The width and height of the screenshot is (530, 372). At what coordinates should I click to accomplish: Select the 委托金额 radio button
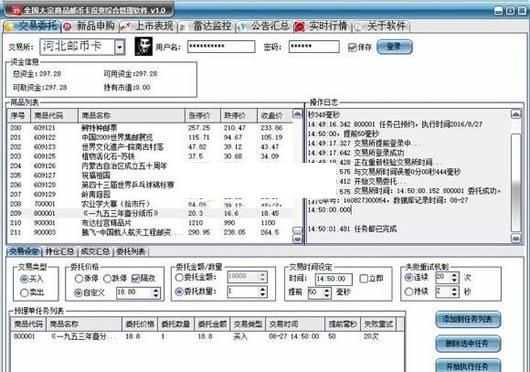(179, 277)
